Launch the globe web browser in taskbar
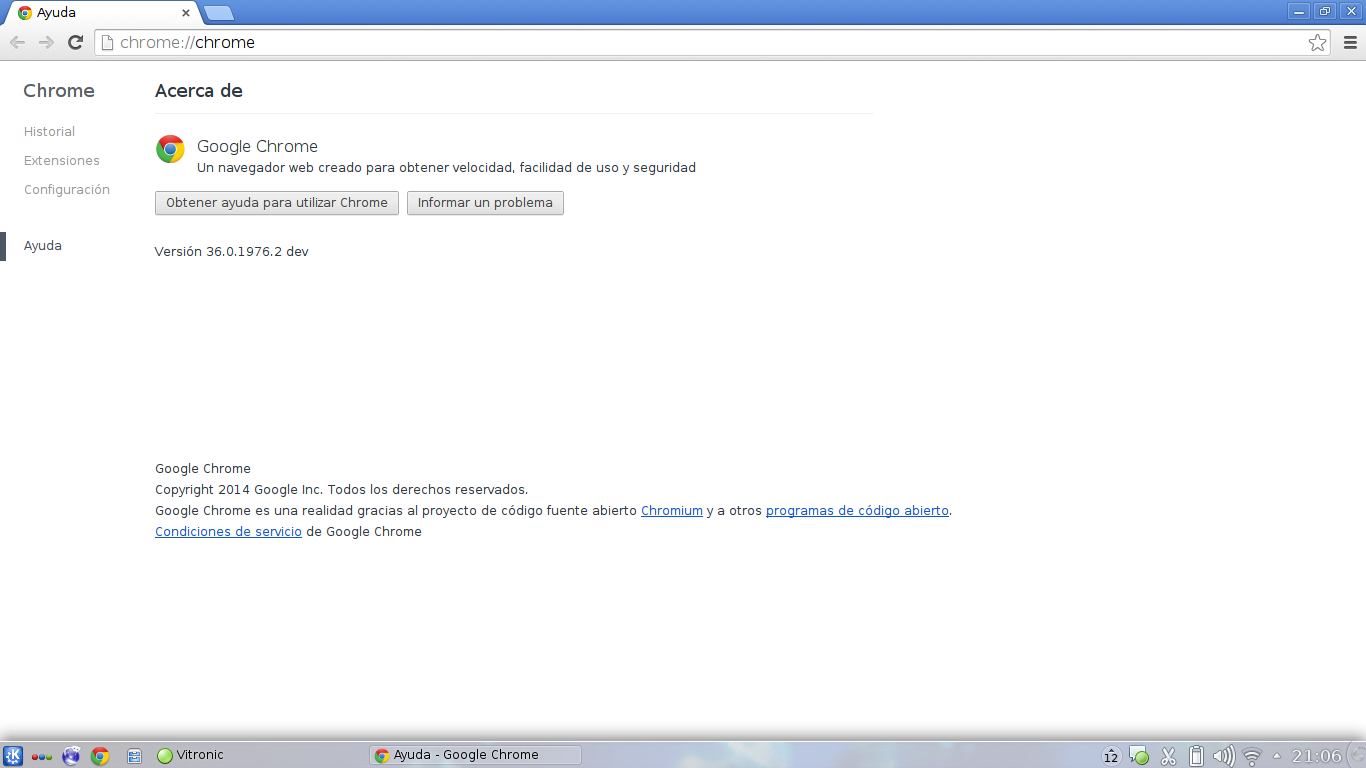 click(71, 756)
